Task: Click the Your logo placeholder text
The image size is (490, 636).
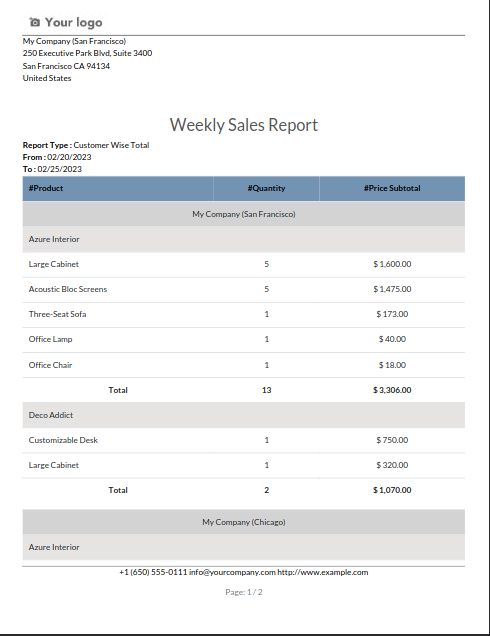Action: pos(73,22)
